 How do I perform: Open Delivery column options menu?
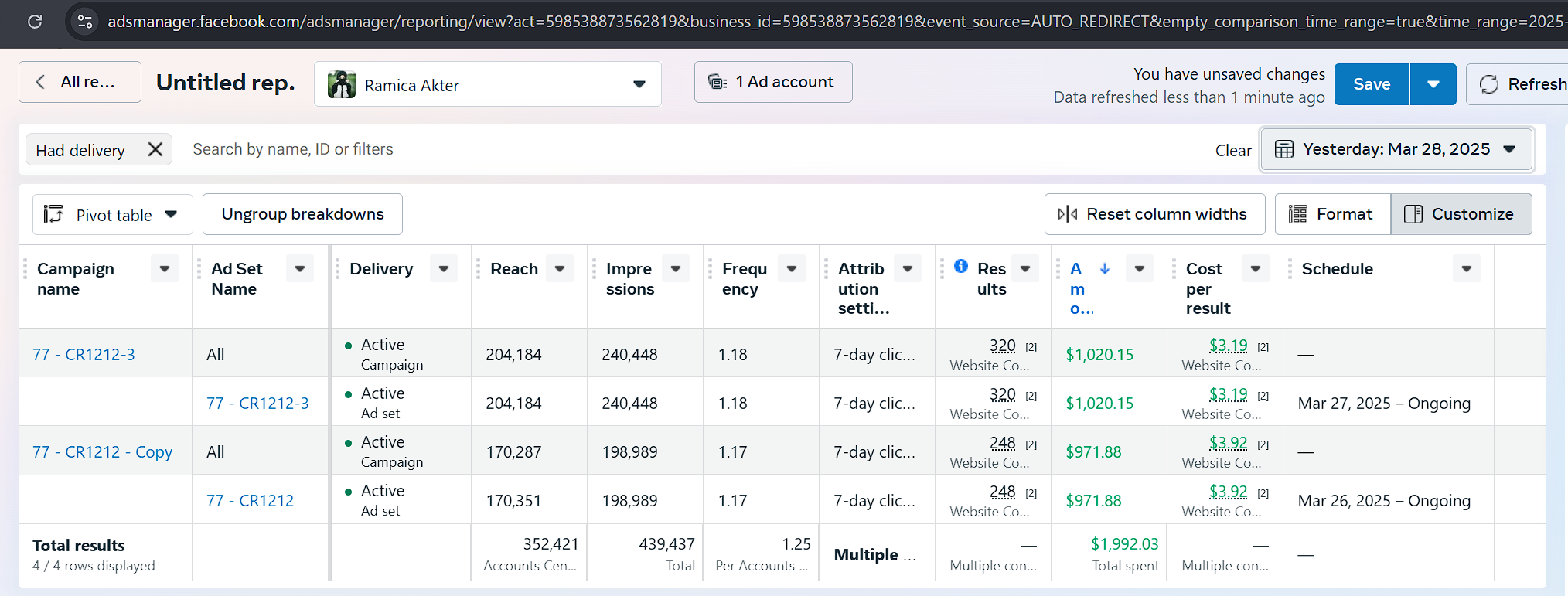444,269
